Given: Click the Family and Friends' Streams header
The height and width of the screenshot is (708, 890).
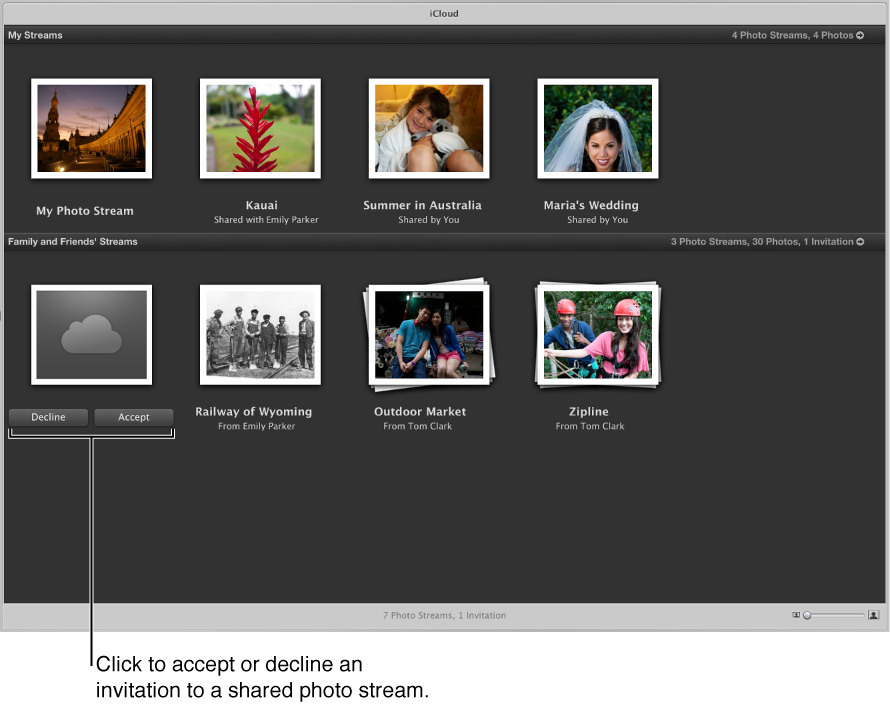Looking at the screenshot, I should click(x=73, y=241).
